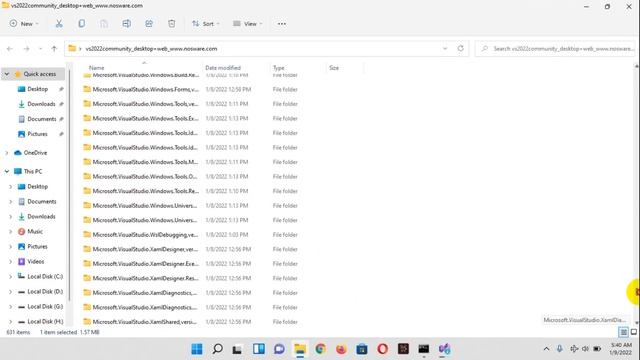Open terminal window icon on taskbar

[424, 349]
